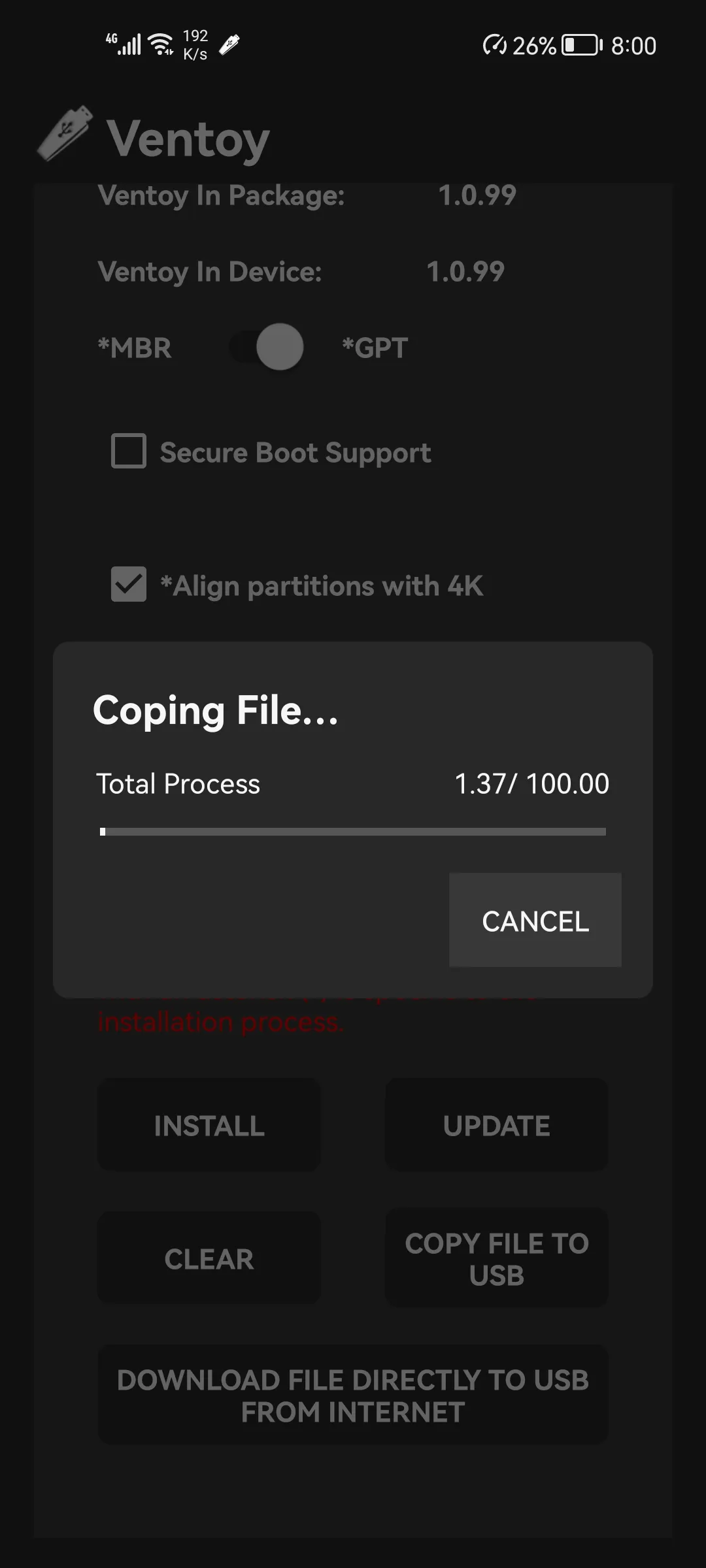The image size is (706, 1568).
Task: Tap the battery level icon
Action: pos(582,46)
